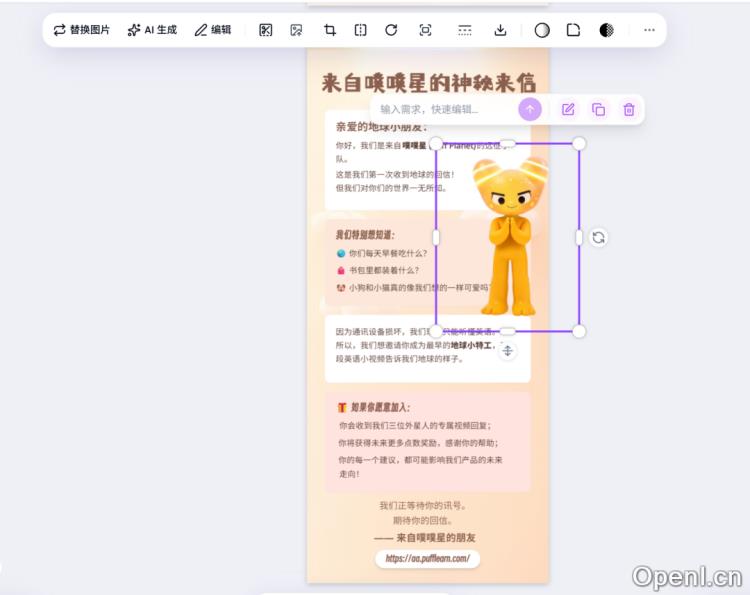Screen dimensions: 750x595
Task: Open the opacity circle icon
Action: coord(542,30)
